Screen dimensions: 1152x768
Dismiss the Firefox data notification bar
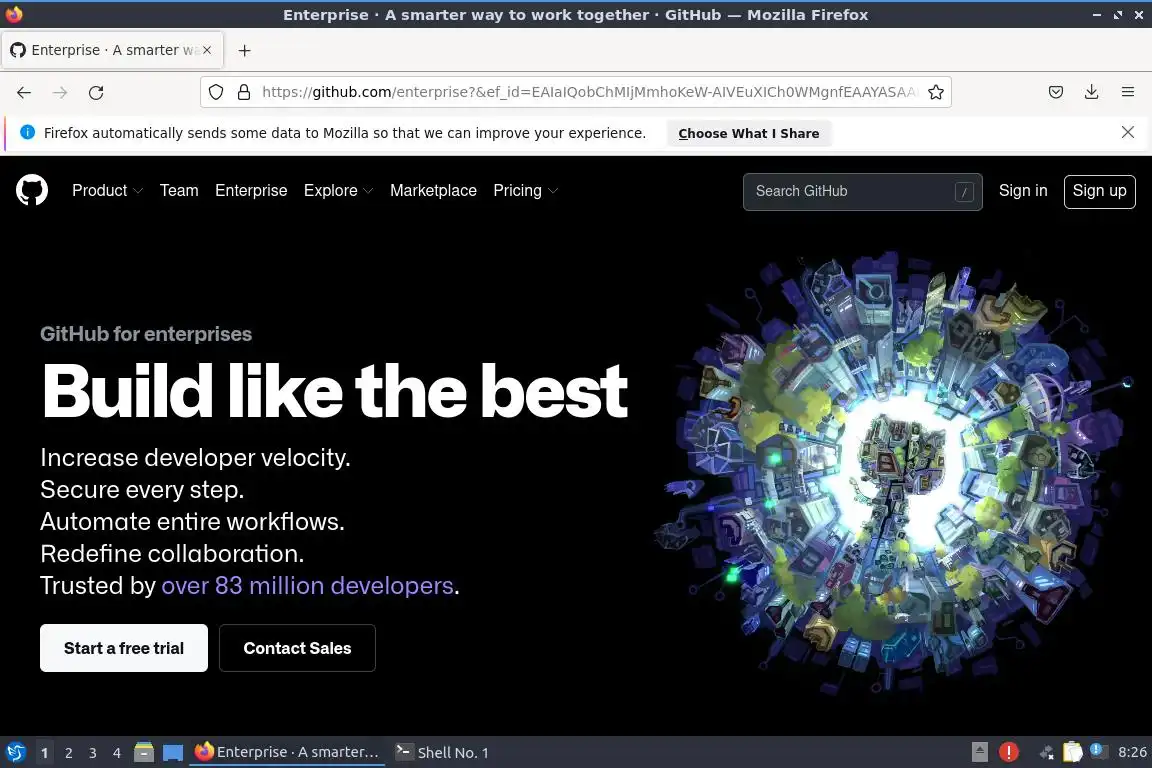tap(1128, 132)
